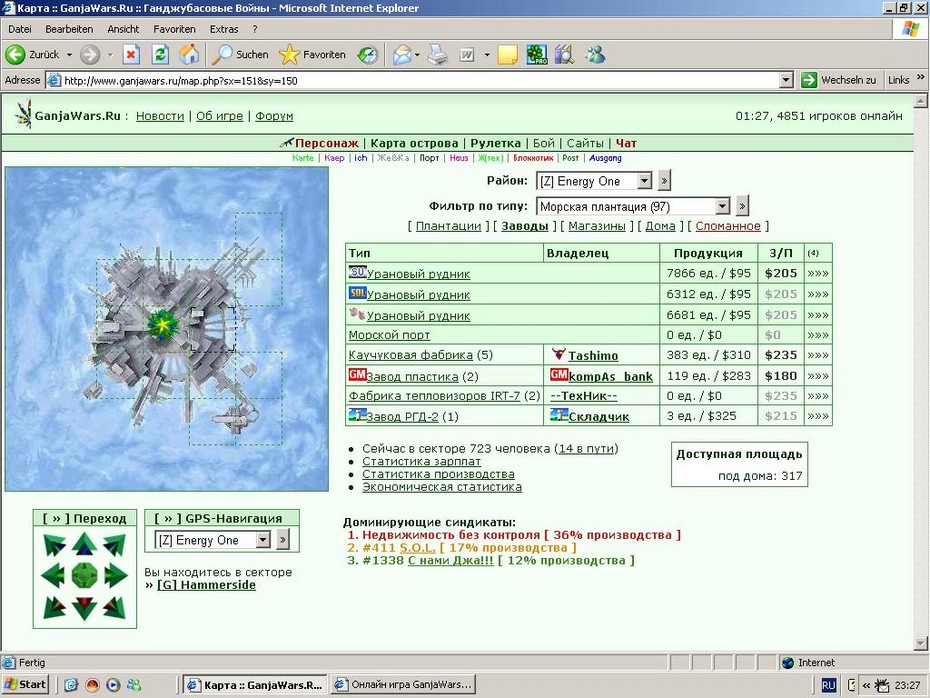Open Новости link

coord(160,116)
